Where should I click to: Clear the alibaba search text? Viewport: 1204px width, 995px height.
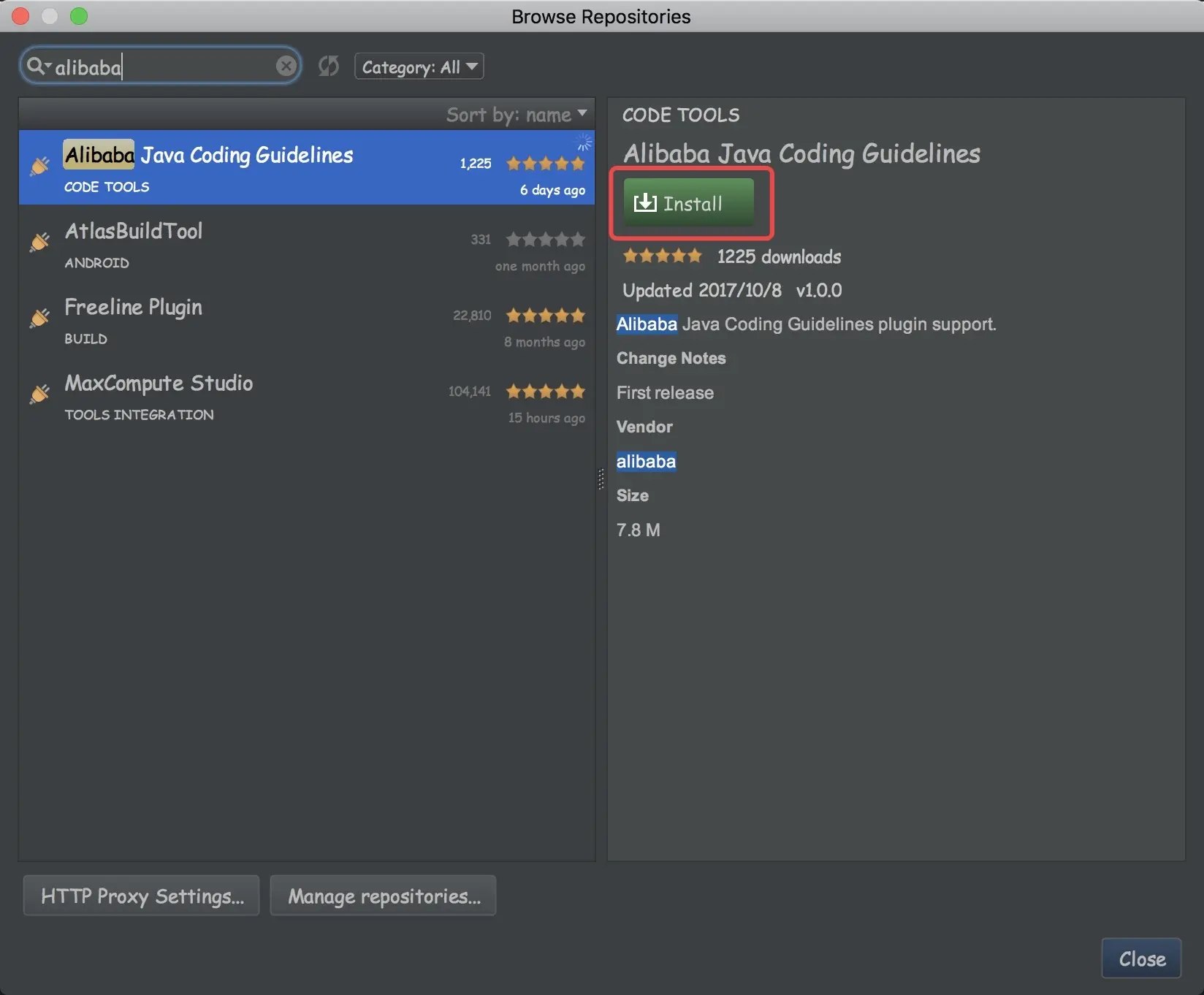pyautogui.click(x=286, y=66)
